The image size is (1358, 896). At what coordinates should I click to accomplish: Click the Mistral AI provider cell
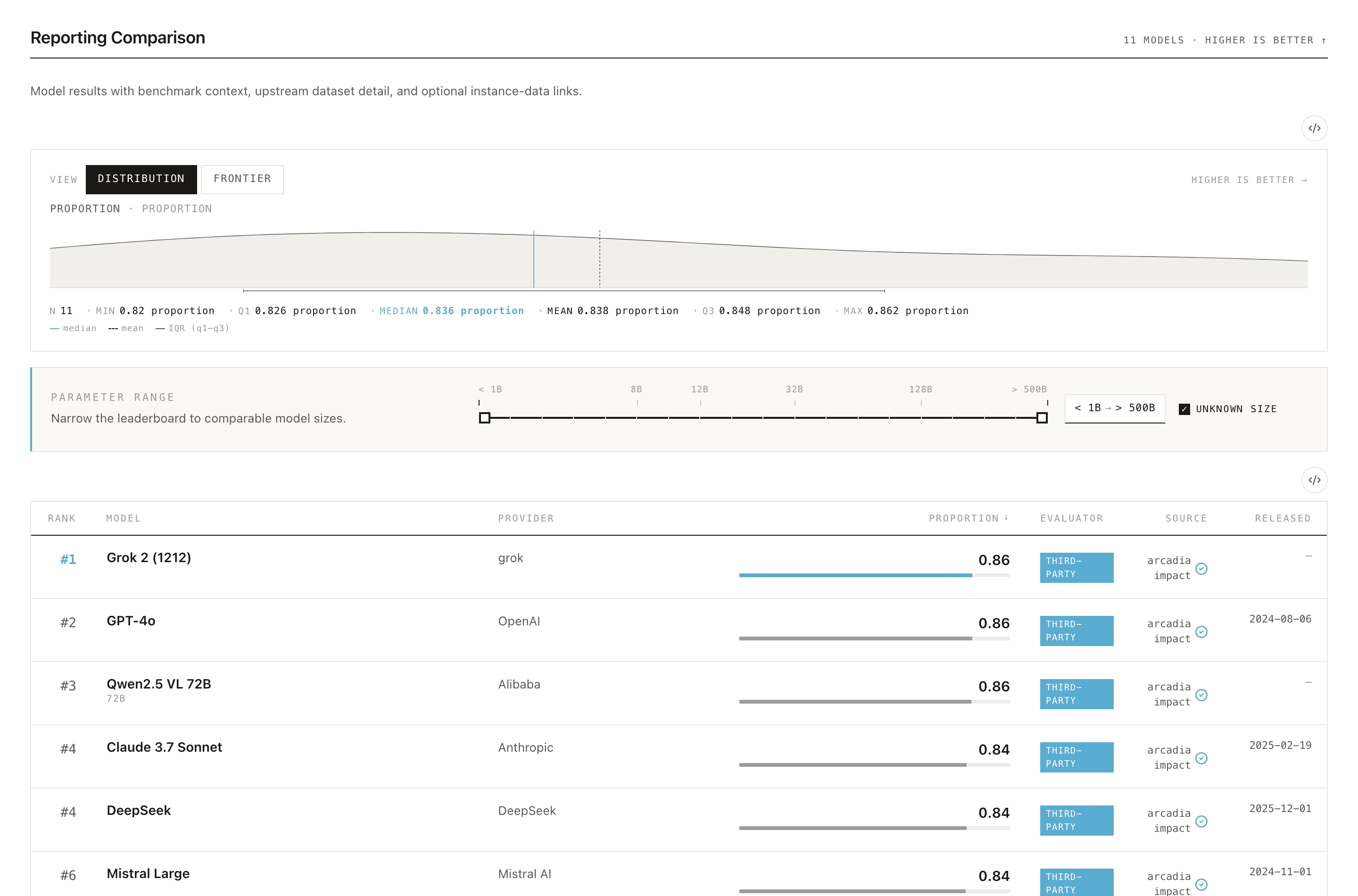click(x=524, y=874)
